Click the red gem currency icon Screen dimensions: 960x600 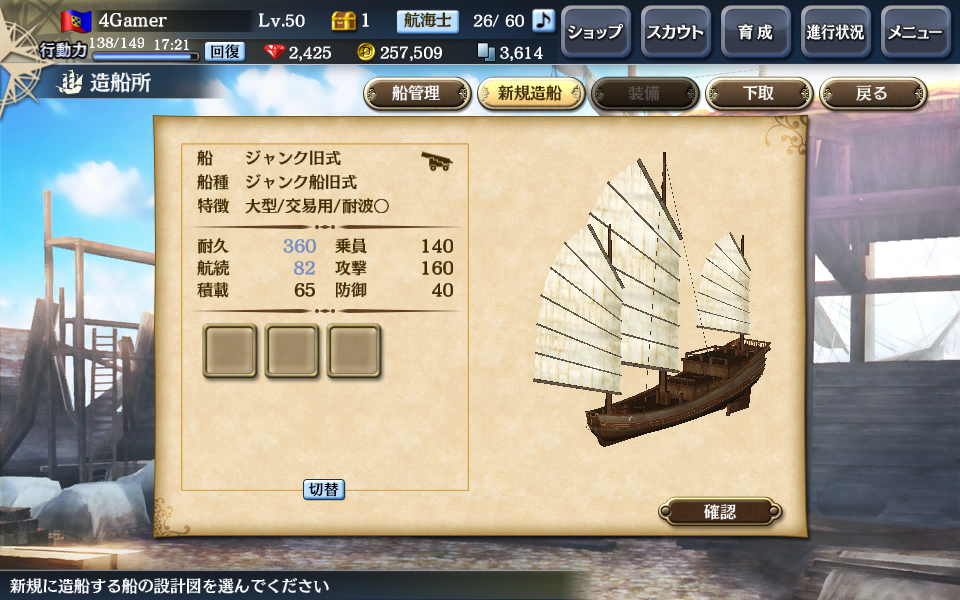[x=274, y=52]
